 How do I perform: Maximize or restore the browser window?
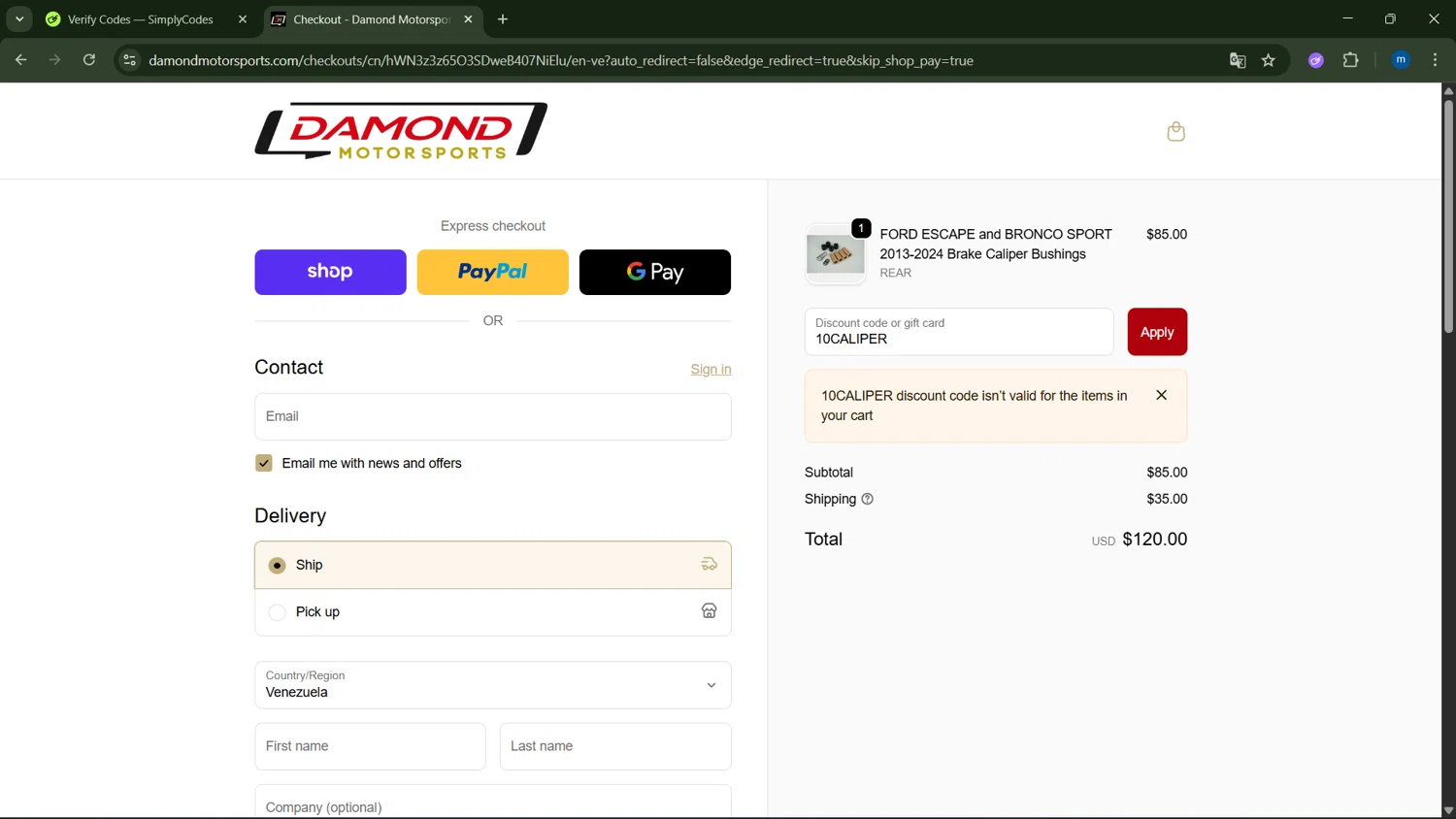[x=1390, y=19]
